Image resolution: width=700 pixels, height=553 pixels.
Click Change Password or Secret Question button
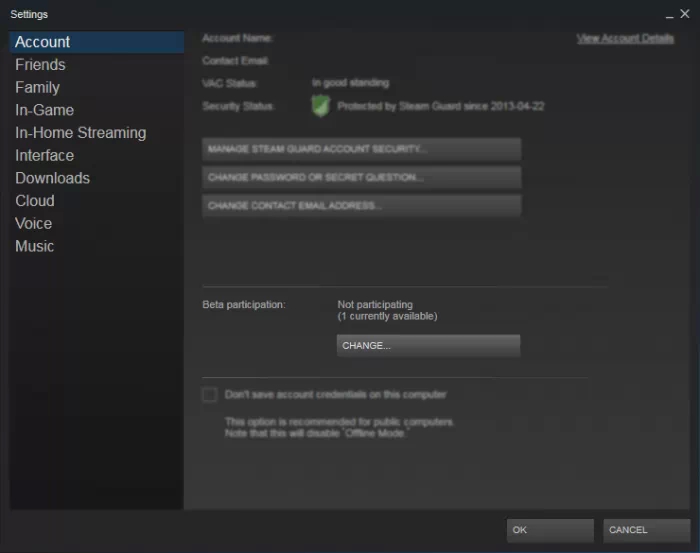(x=361, y=177)
